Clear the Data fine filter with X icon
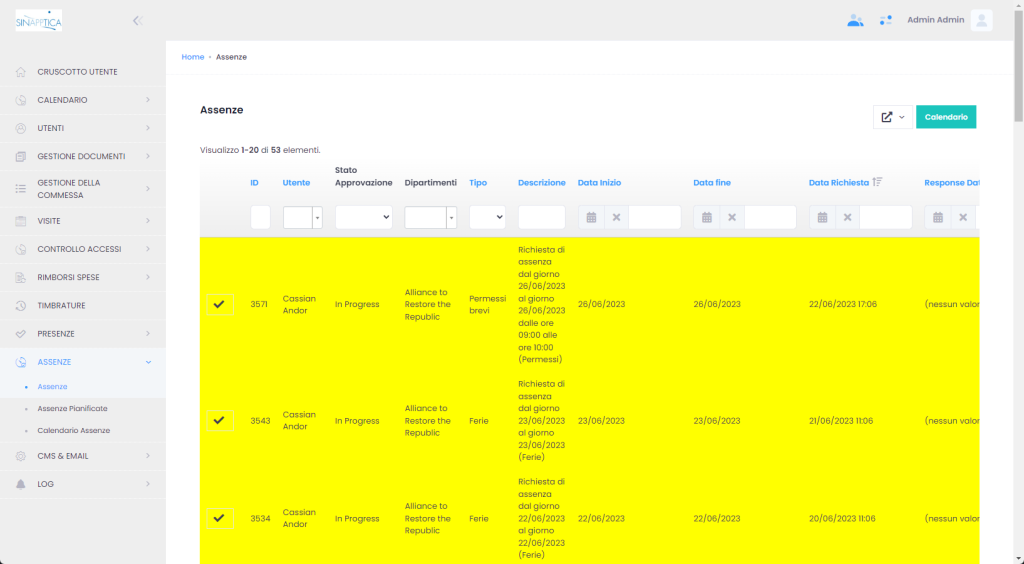This screenshot has height=564, width=1024. [732, 217]
